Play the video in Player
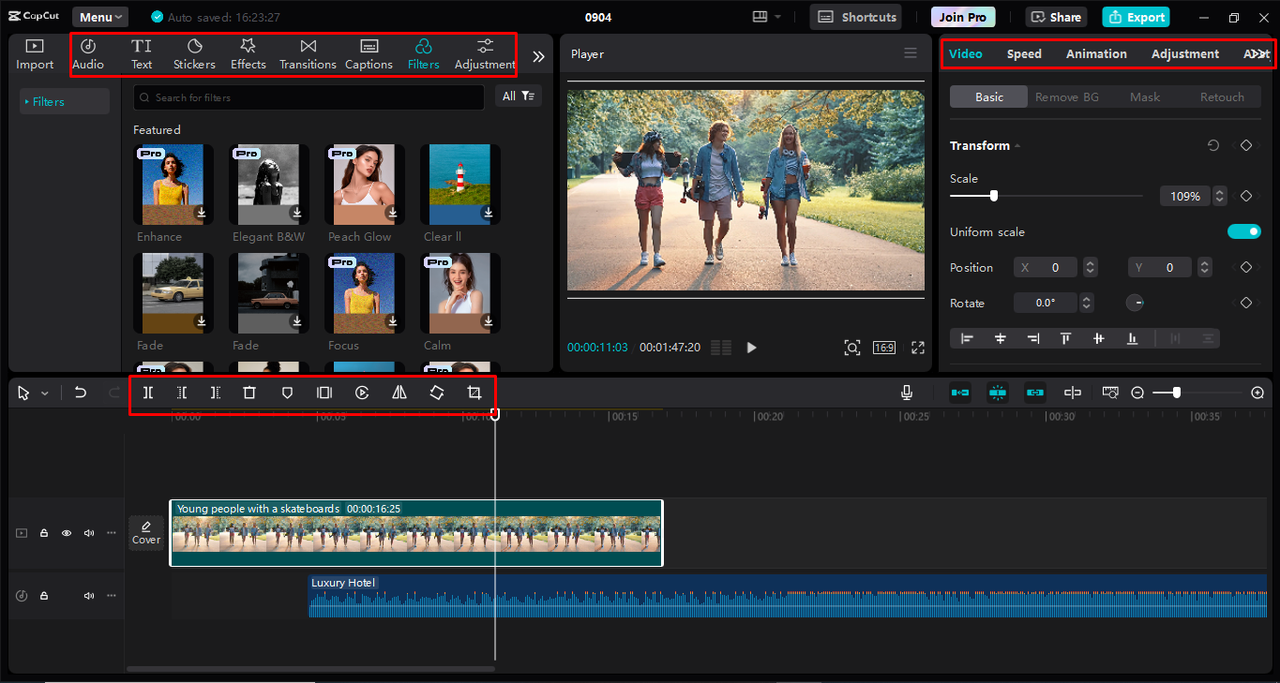1280x683 pixels. [x=752, y=348]
